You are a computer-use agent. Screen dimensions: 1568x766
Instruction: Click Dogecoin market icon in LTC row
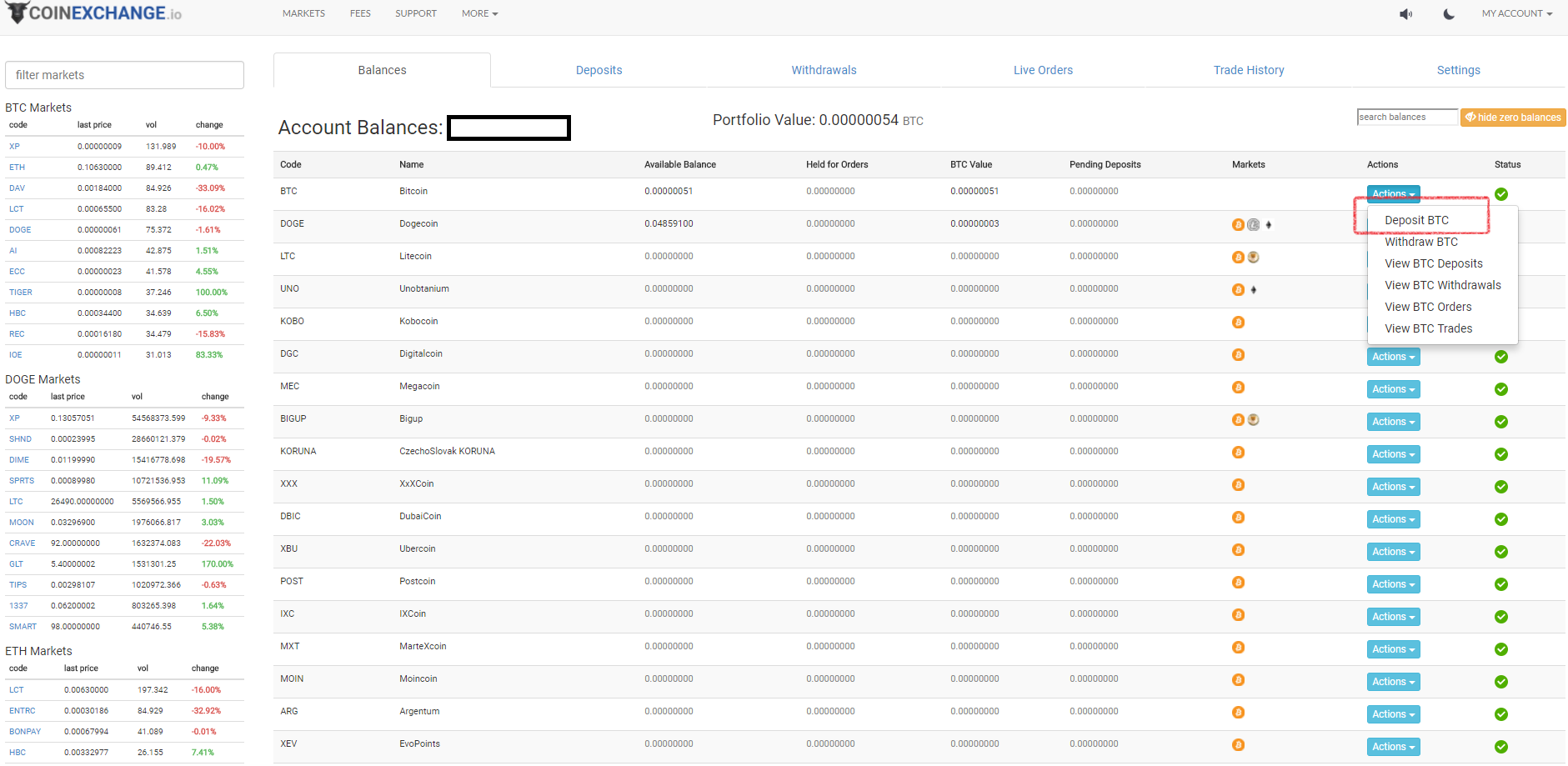(1253, 258)
